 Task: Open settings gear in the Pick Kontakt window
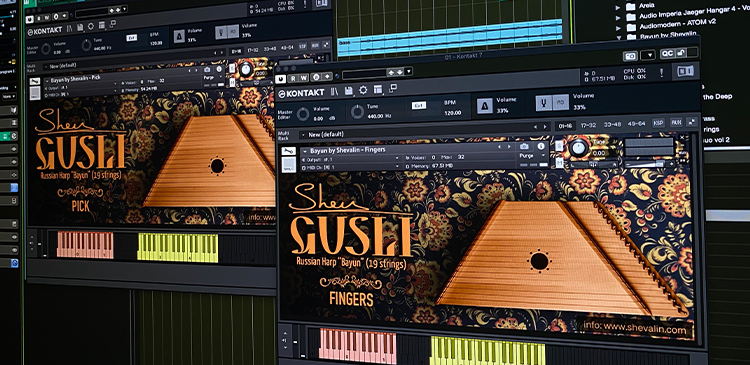(x=90, y=27)
